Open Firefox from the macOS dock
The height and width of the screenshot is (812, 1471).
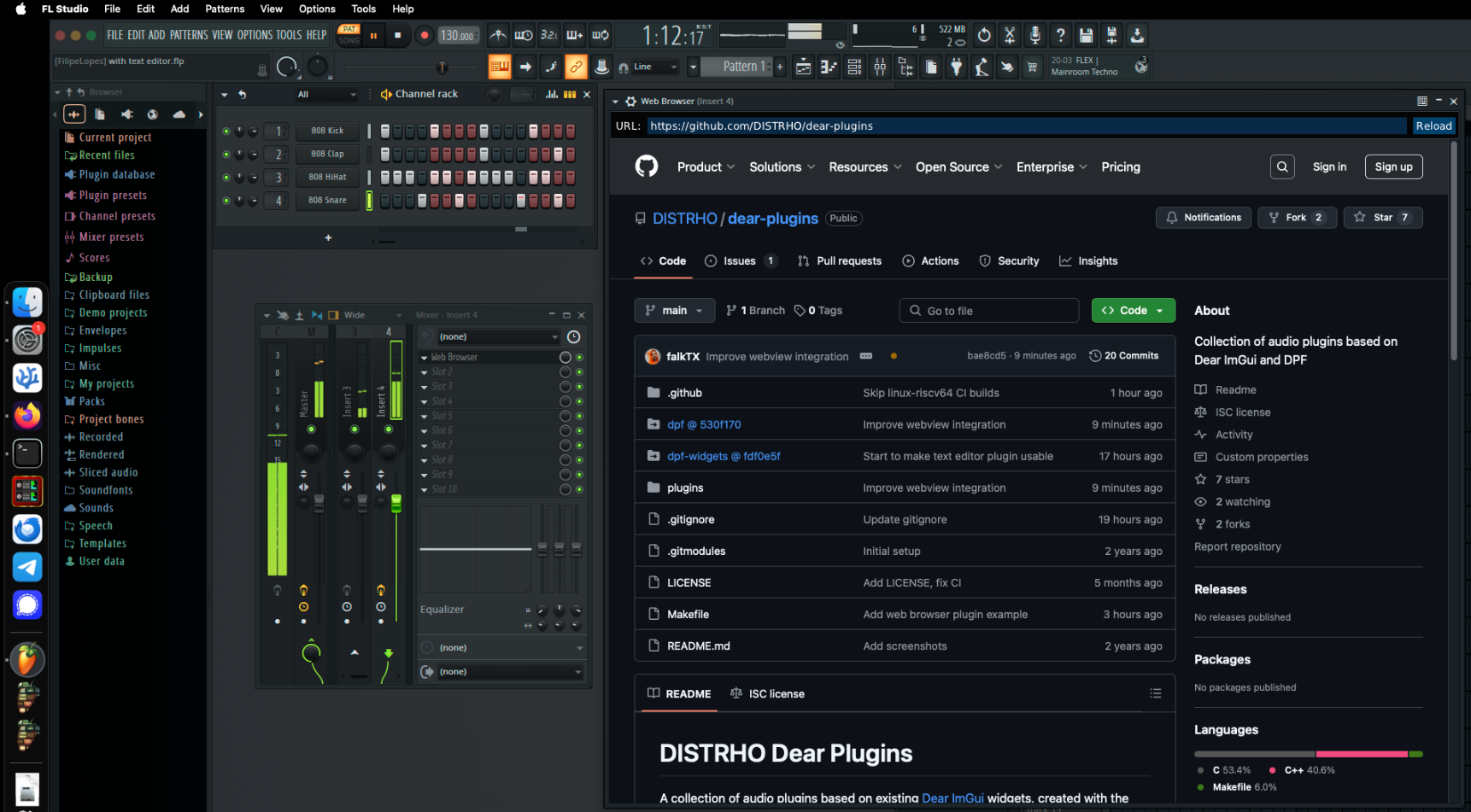(x=27, y=415)
